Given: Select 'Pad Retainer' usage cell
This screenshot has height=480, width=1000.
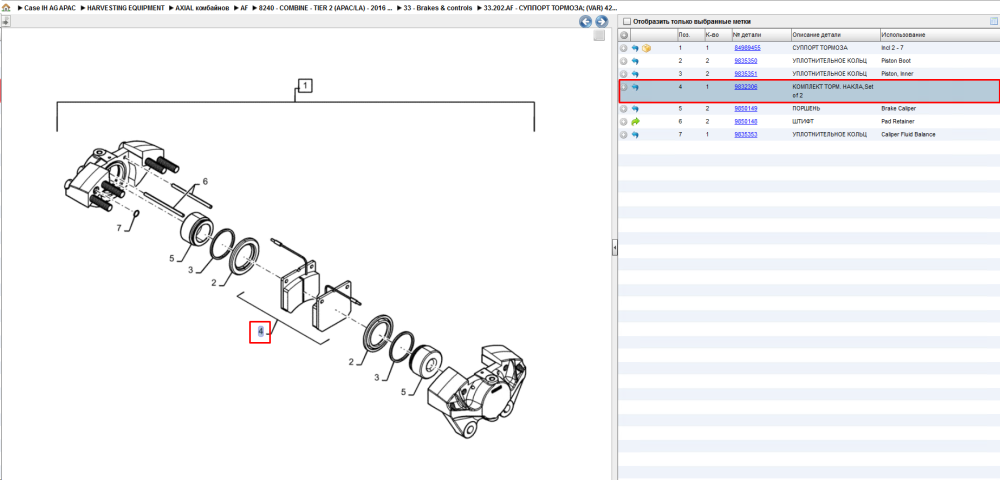Looking at the screenshot, I should click(x=898, y=122).
